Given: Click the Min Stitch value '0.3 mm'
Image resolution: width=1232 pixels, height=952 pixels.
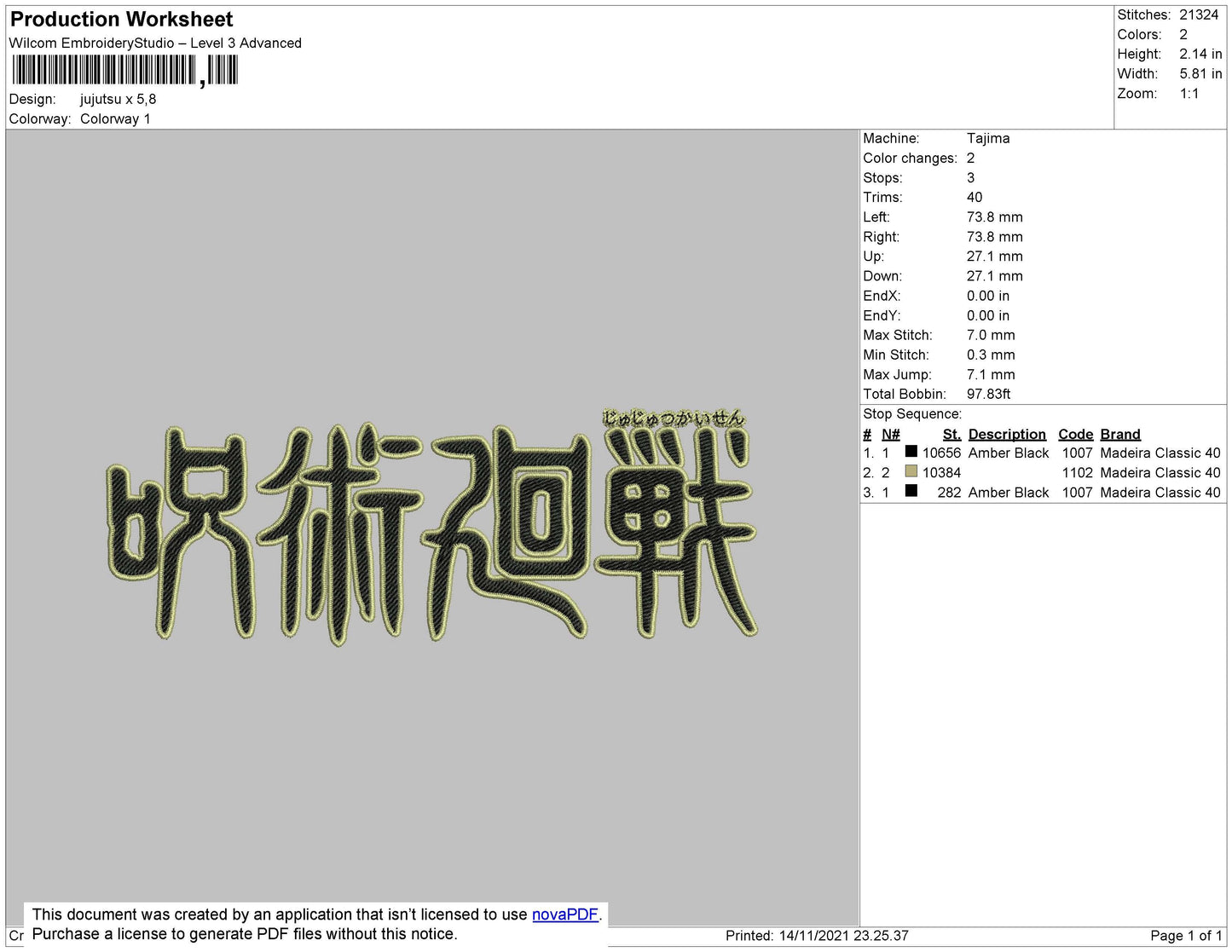Looking at the screenshot, I should click(x=991, y=355).
